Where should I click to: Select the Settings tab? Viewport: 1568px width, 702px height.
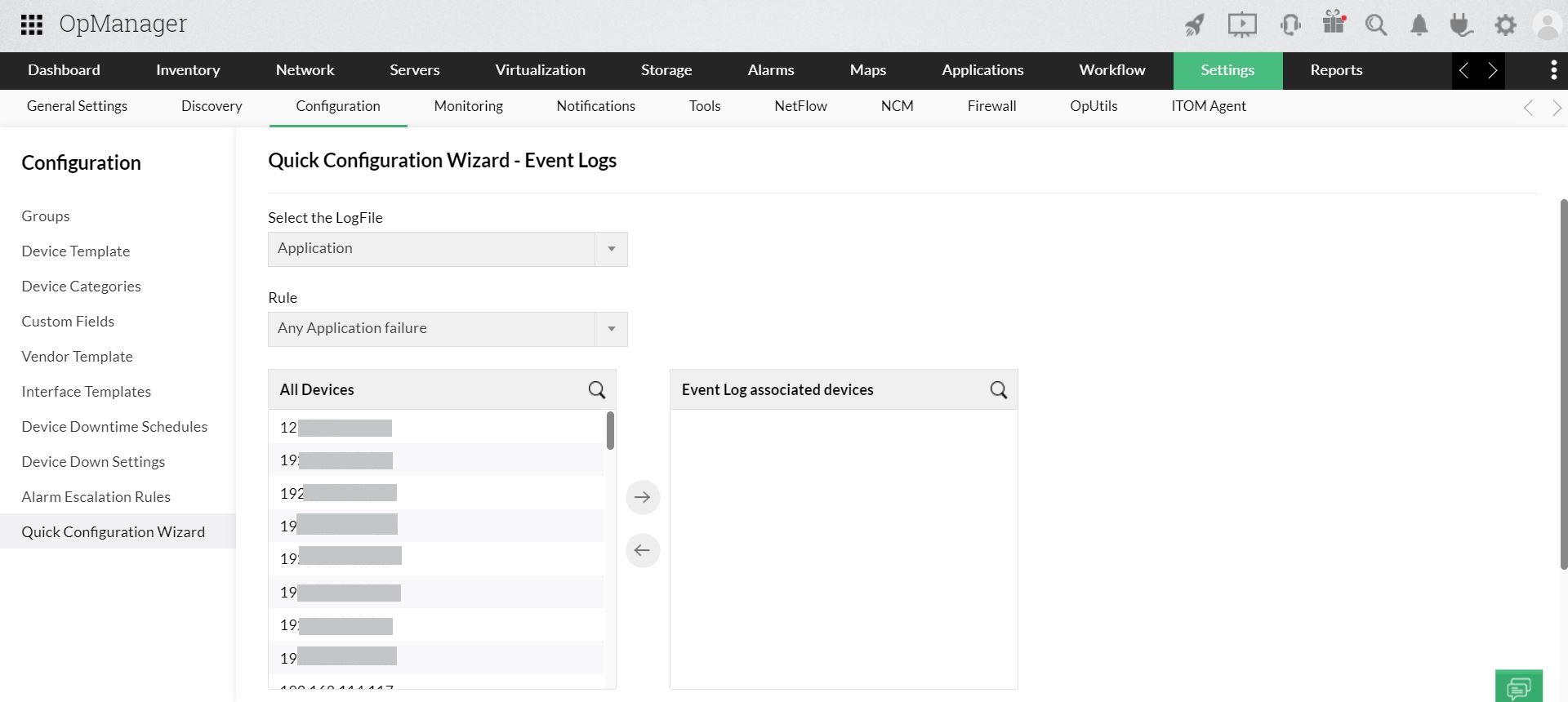pyautogui.click(x=1227, y=70)
